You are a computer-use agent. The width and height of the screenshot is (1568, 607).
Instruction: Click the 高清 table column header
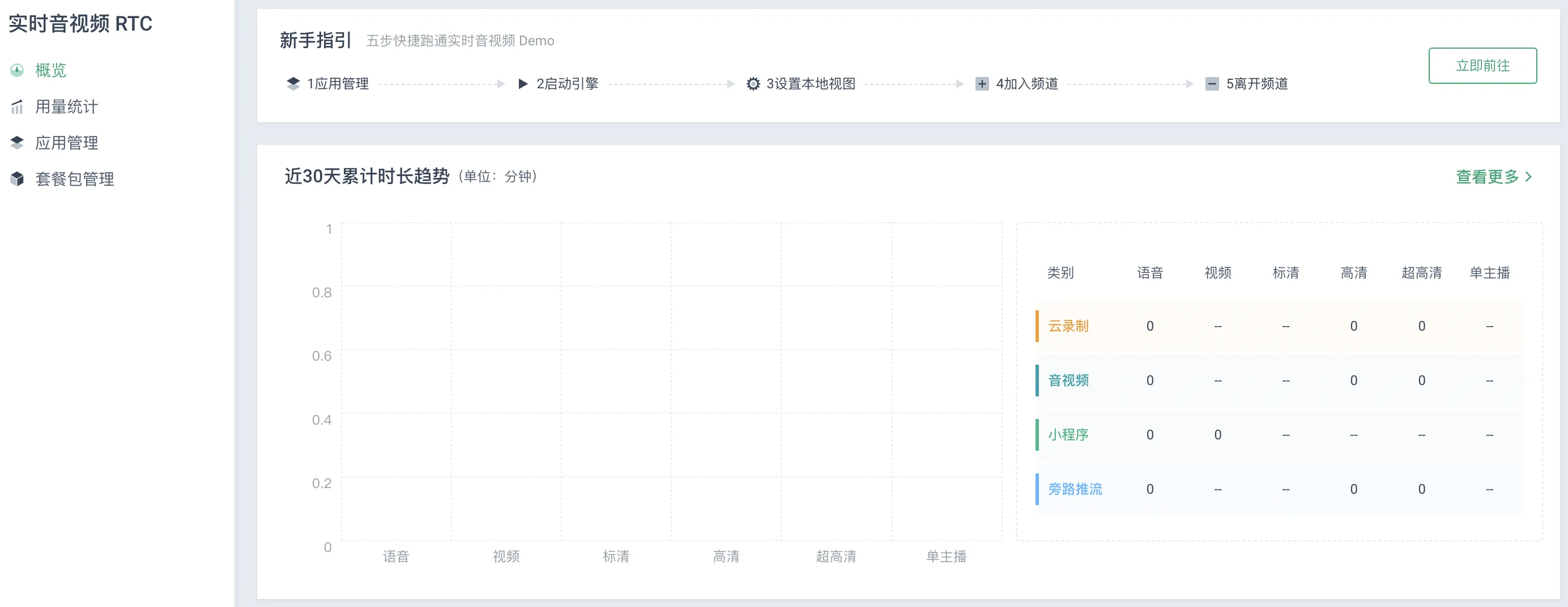click(1354, 273)
